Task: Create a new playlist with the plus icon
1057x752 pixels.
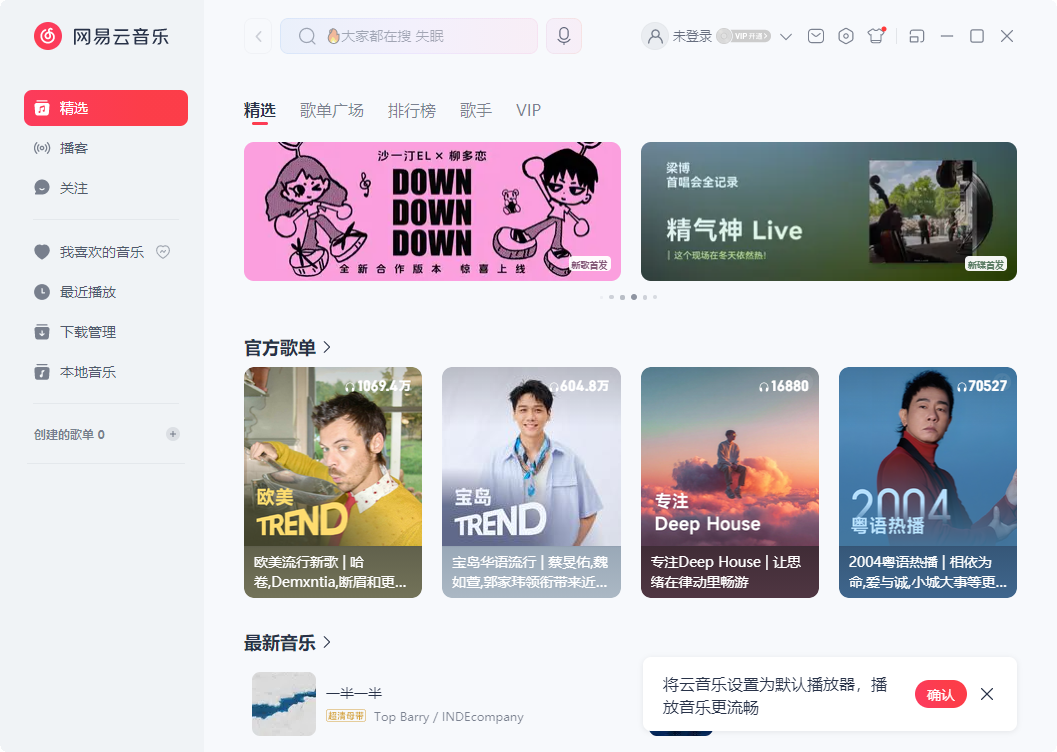Action: pyautogui.click(x=172, y=434)
